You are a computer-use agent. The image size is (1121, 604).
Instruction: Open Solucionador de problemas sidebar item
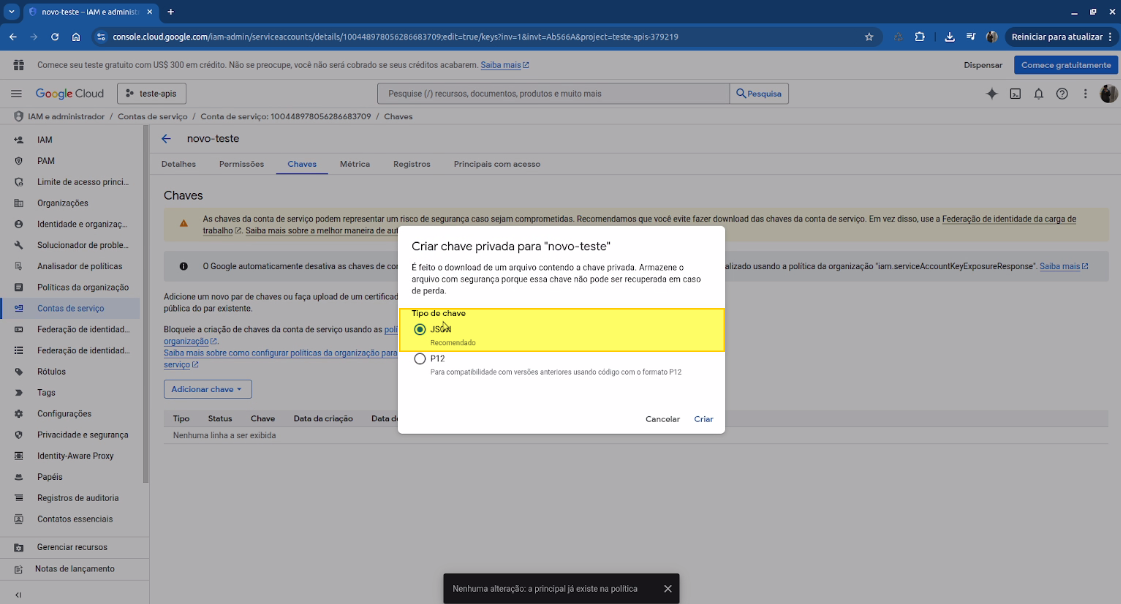(71, 245)
